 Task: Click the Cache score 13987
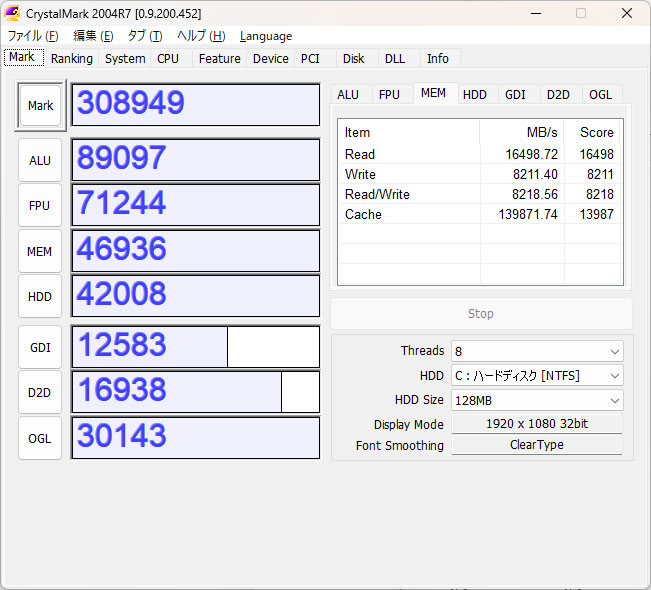click(x=596, y=214)
